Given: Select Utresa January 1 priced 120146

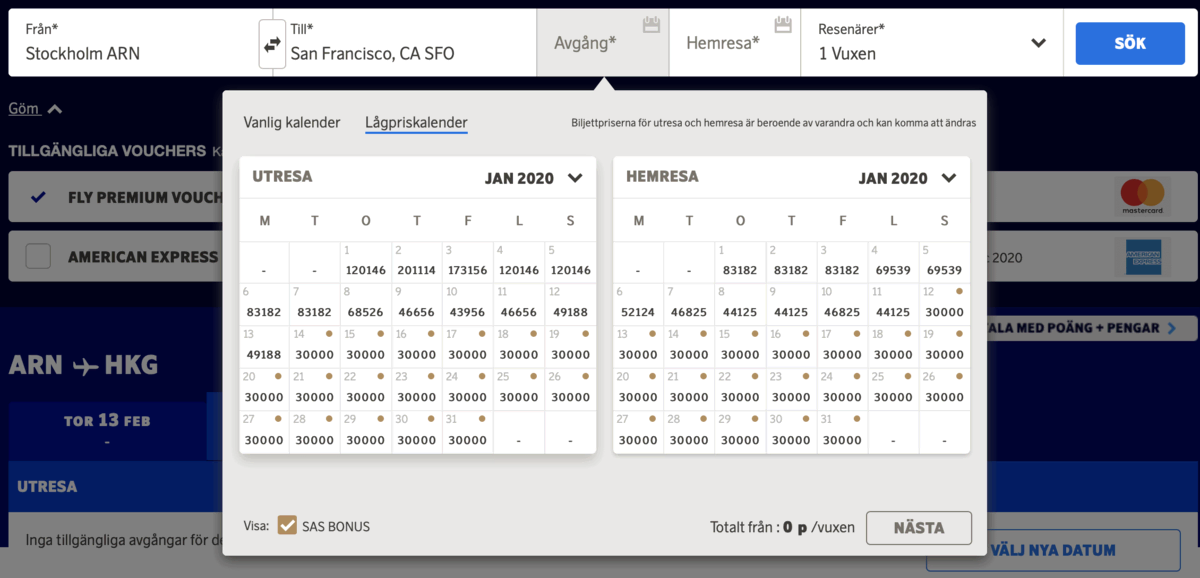Looking at the screenshot, I should (x=366, y=262).
